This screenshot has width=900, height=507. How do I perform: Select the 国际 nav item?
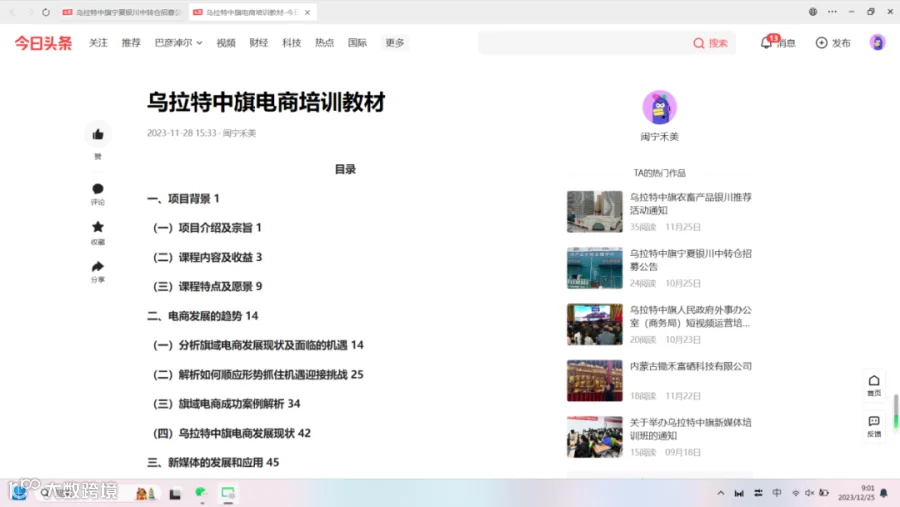tap(357, 42)
